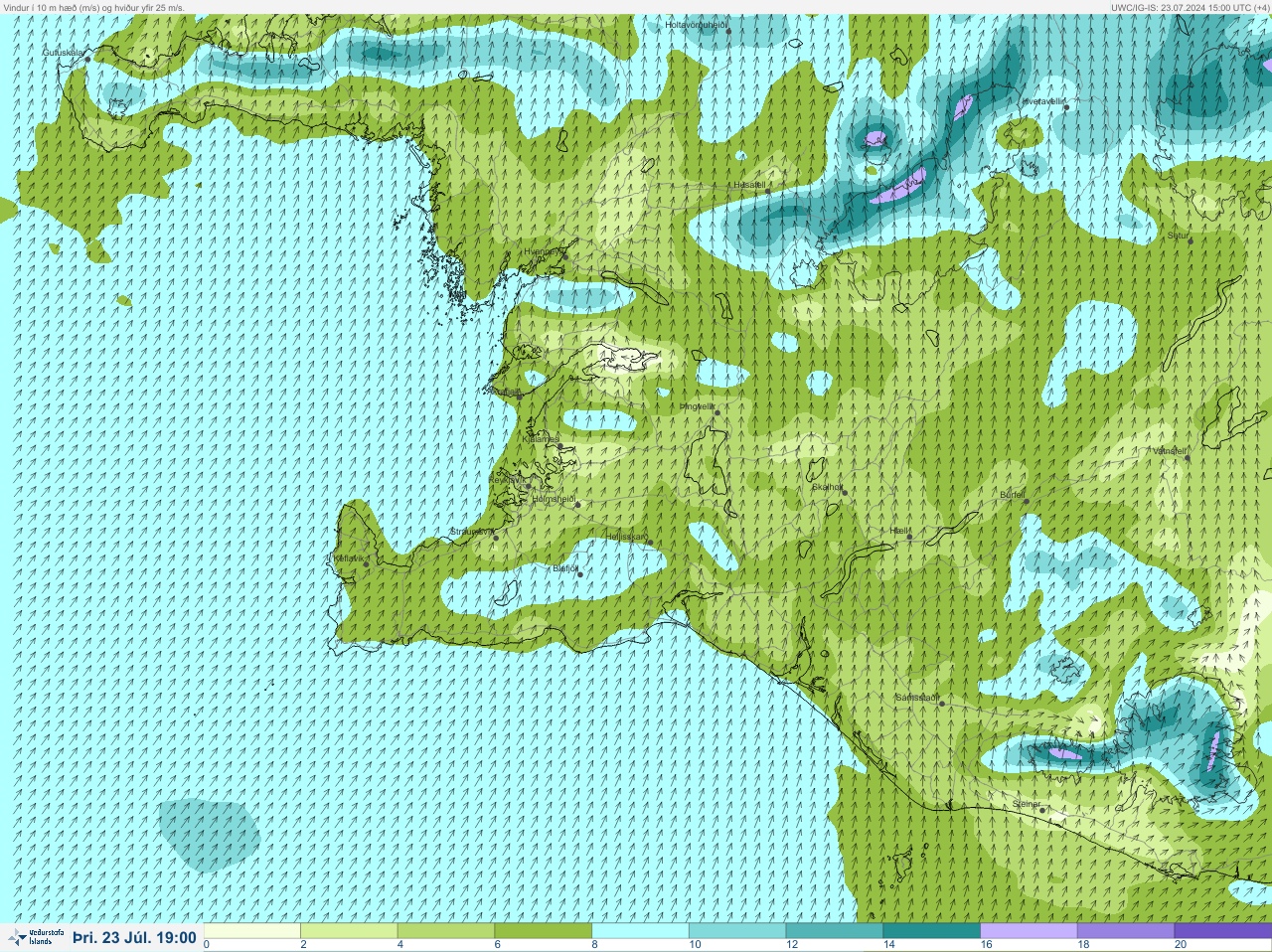Select the 18–20 m/s purple legend swatch
This screenshot has height=952, width=1272.
coord(1126,931)
